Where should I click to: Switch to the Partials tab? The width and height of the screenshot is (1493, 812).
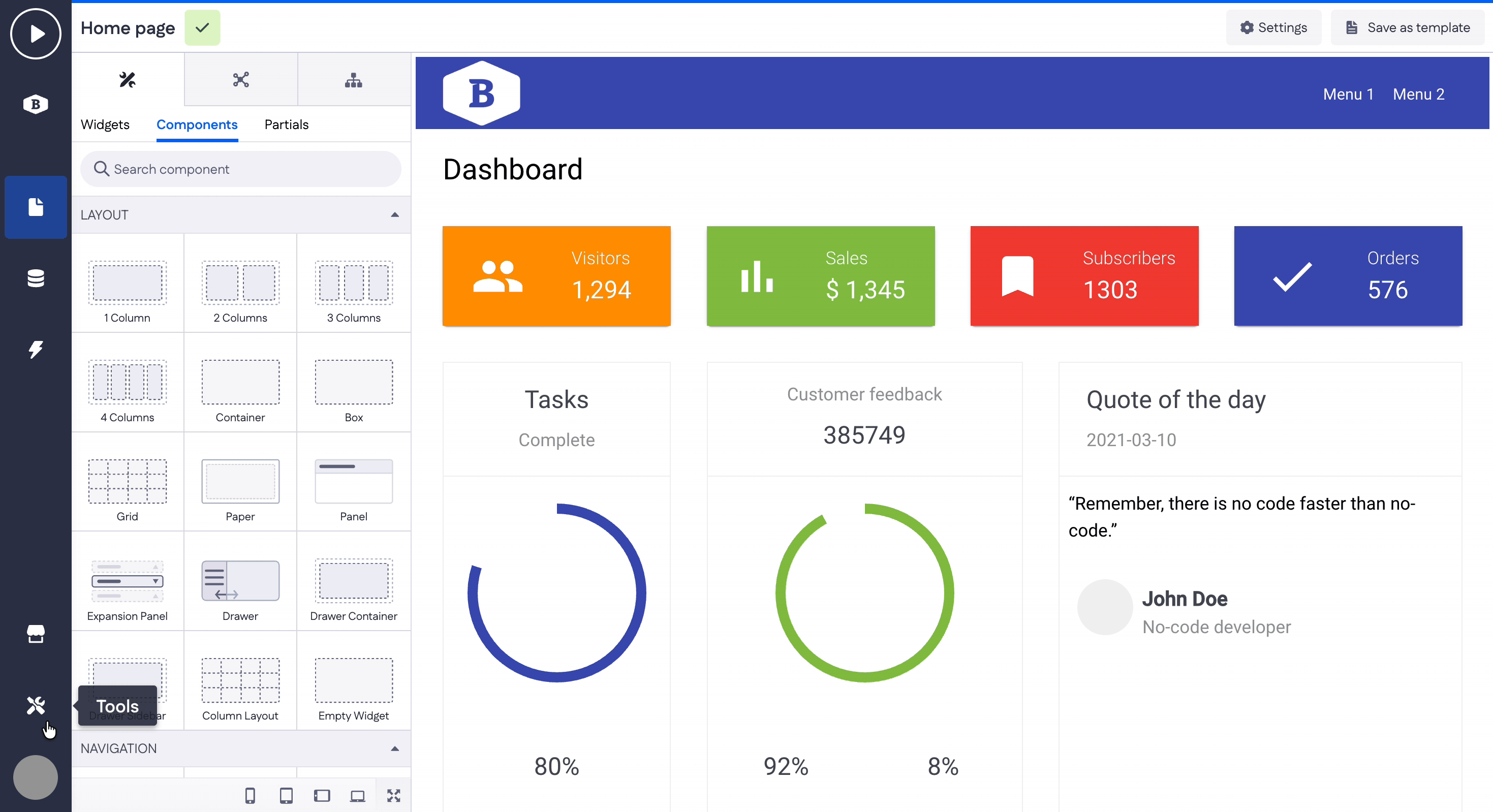tap(286, 124)
